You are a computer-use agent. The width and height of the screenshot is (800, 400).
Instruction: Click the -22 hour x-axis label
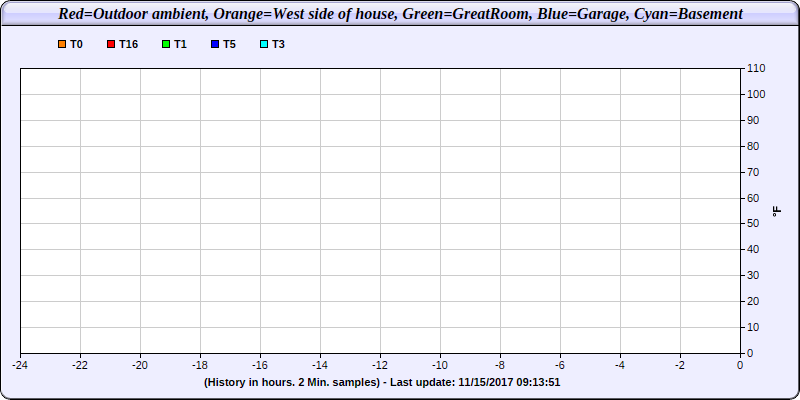point(80,365)
